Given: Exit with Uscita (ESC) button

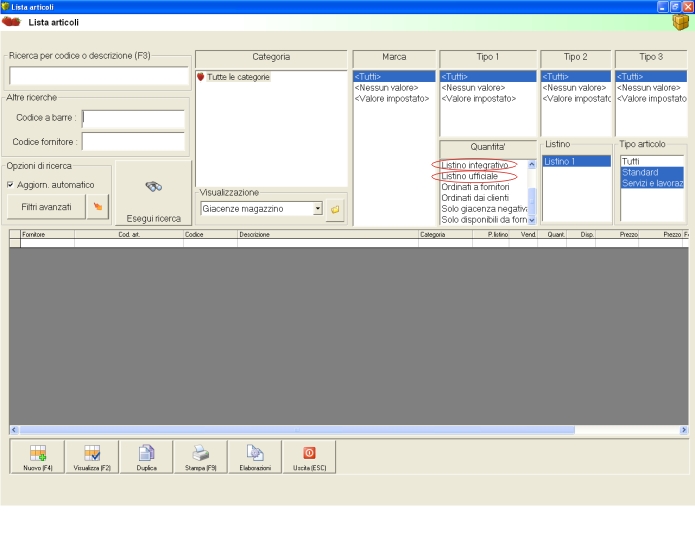Looking at the screenshot, I should click(x=309, y=457).
